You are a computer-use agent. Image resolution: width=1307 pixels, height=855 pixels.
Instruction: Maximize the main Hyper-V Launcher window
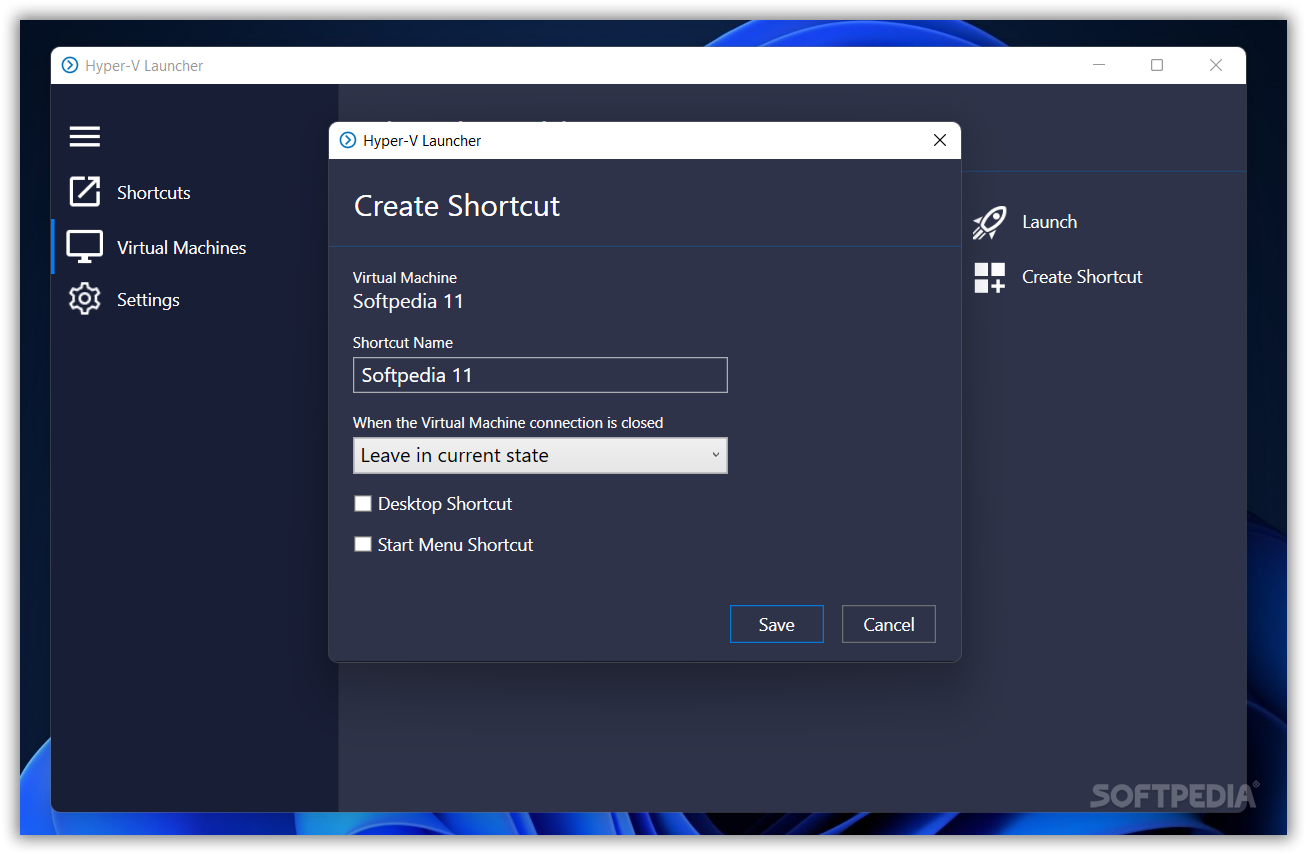click(1157, 65)
